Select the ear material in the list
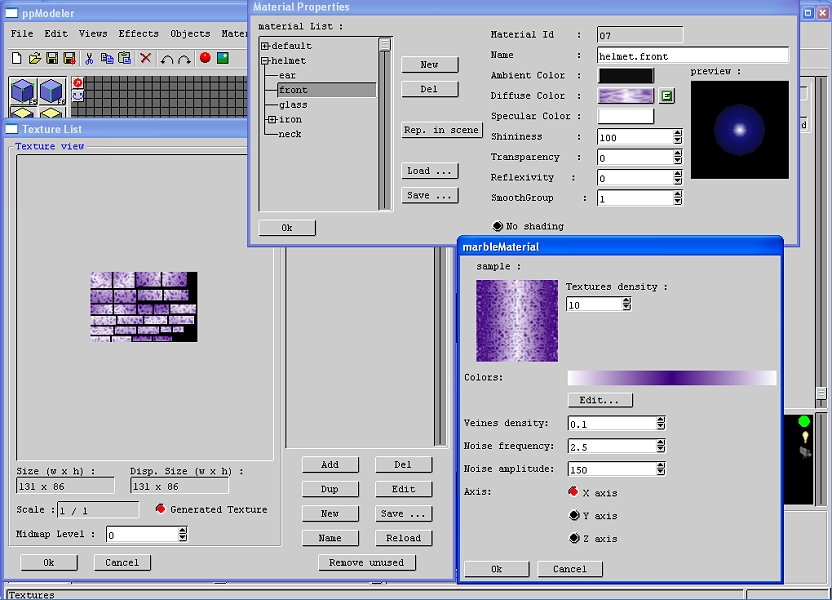The width and height of the screenshot is (832, 600). tap(287, 75)
